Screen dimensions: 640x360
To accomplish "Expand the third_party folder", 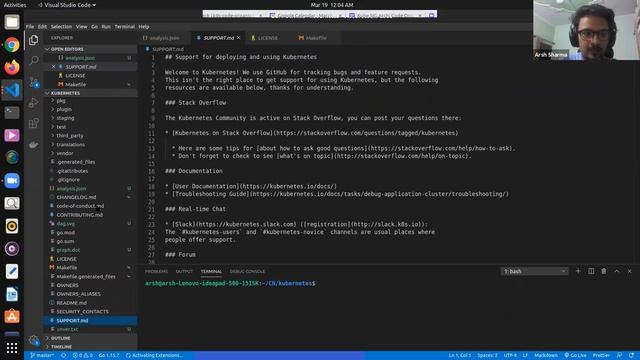I will (x=70, y=136).
